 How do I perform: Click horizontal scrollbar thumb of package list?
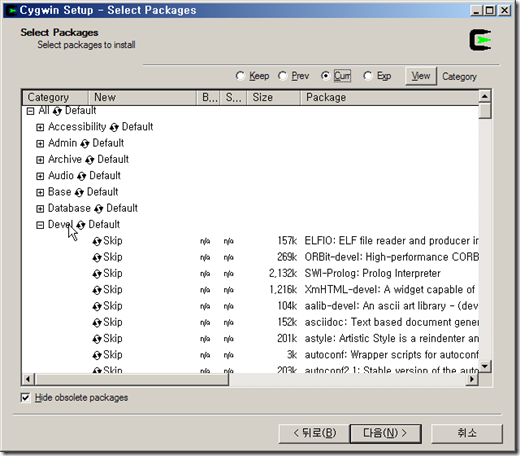tap(131, 379)
